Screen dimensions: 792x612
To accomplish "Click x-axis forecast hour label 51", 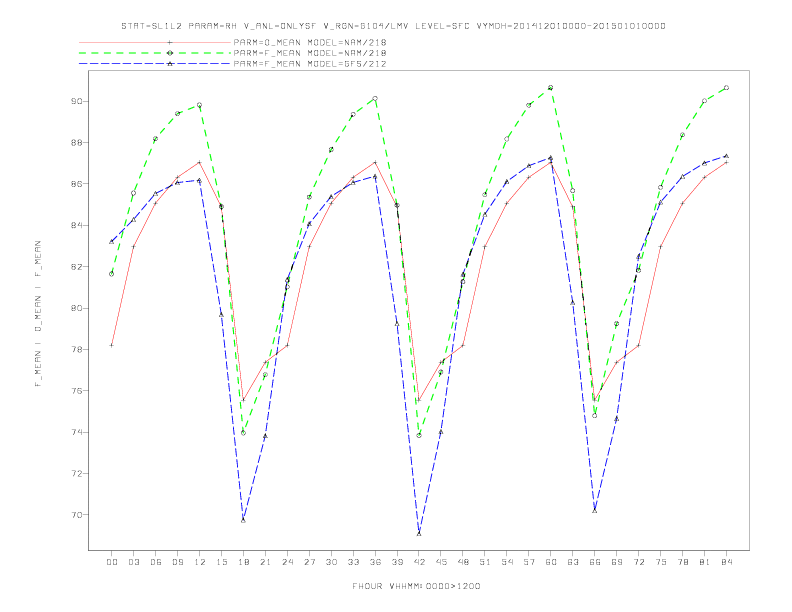I will pyautogui.click(x=485, y=562).
